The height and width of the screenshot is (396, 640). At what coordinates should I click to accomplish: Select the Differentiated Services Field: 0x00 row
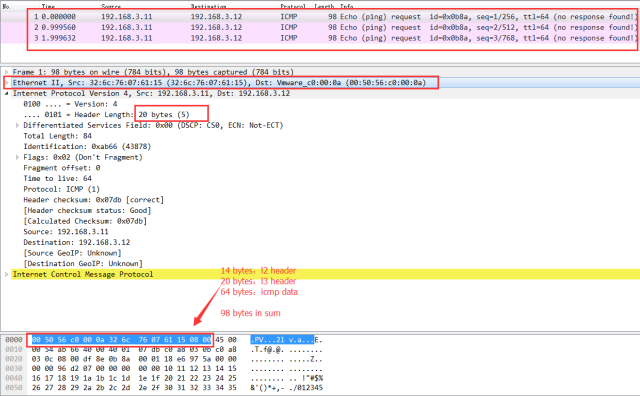(153, 125)
